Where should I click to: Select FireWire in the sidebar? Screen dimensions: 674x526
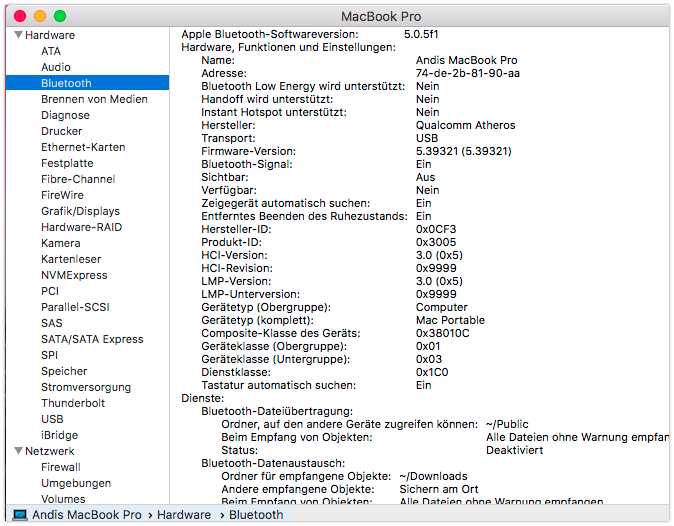62,195
